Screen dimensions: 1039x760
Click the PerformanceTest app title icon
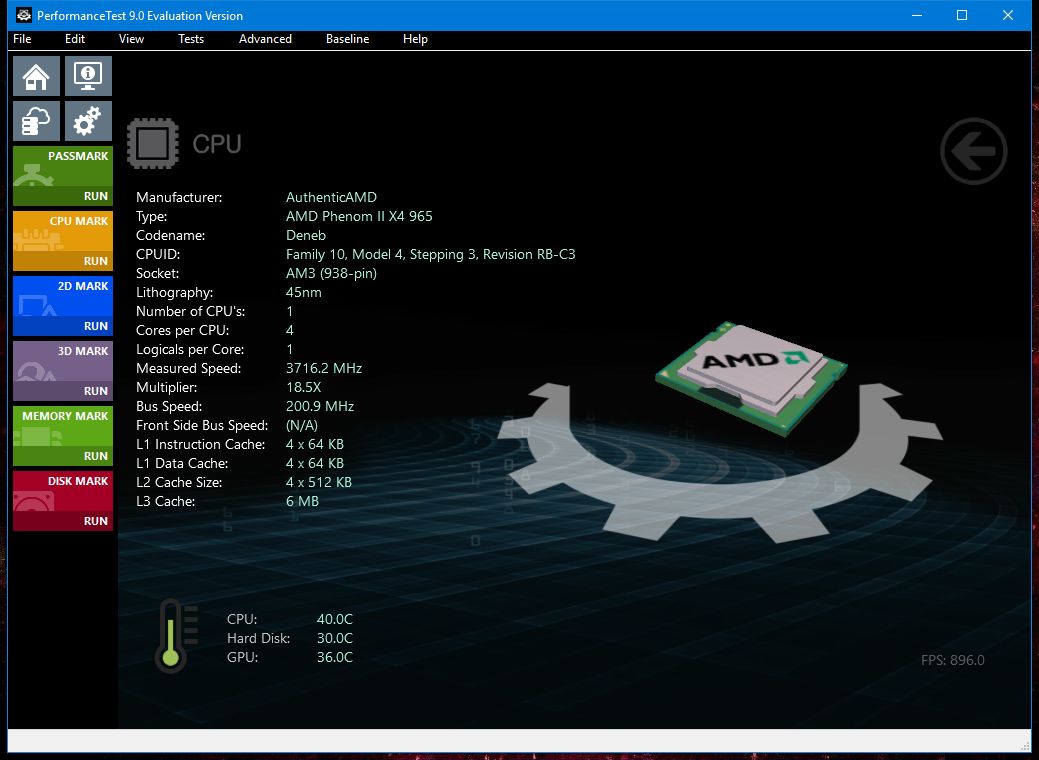(24, 15)
